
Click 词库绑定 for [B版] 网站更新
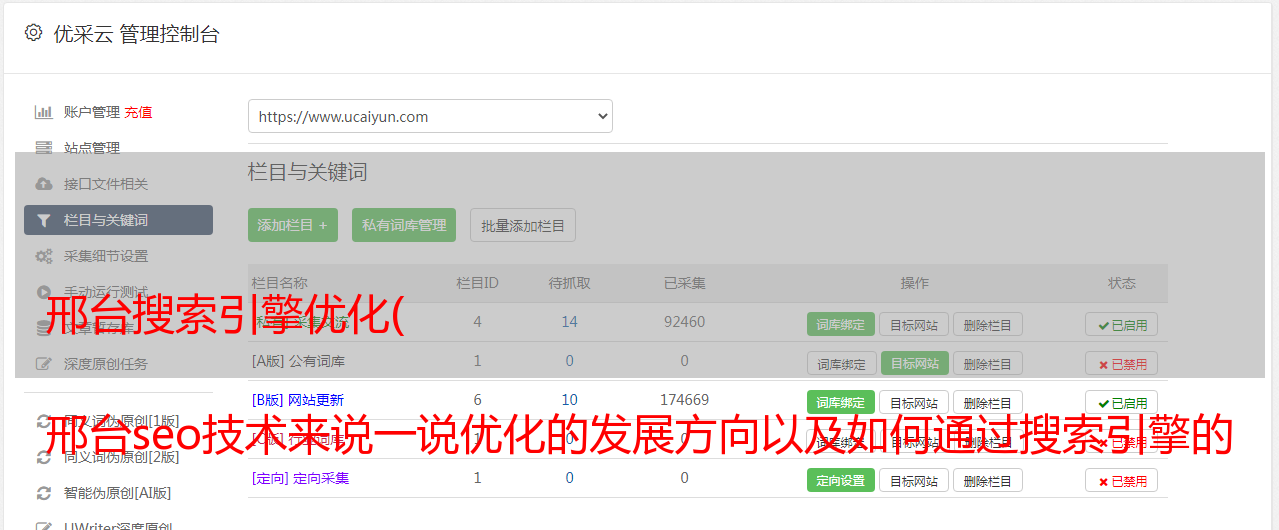[841, 403]
